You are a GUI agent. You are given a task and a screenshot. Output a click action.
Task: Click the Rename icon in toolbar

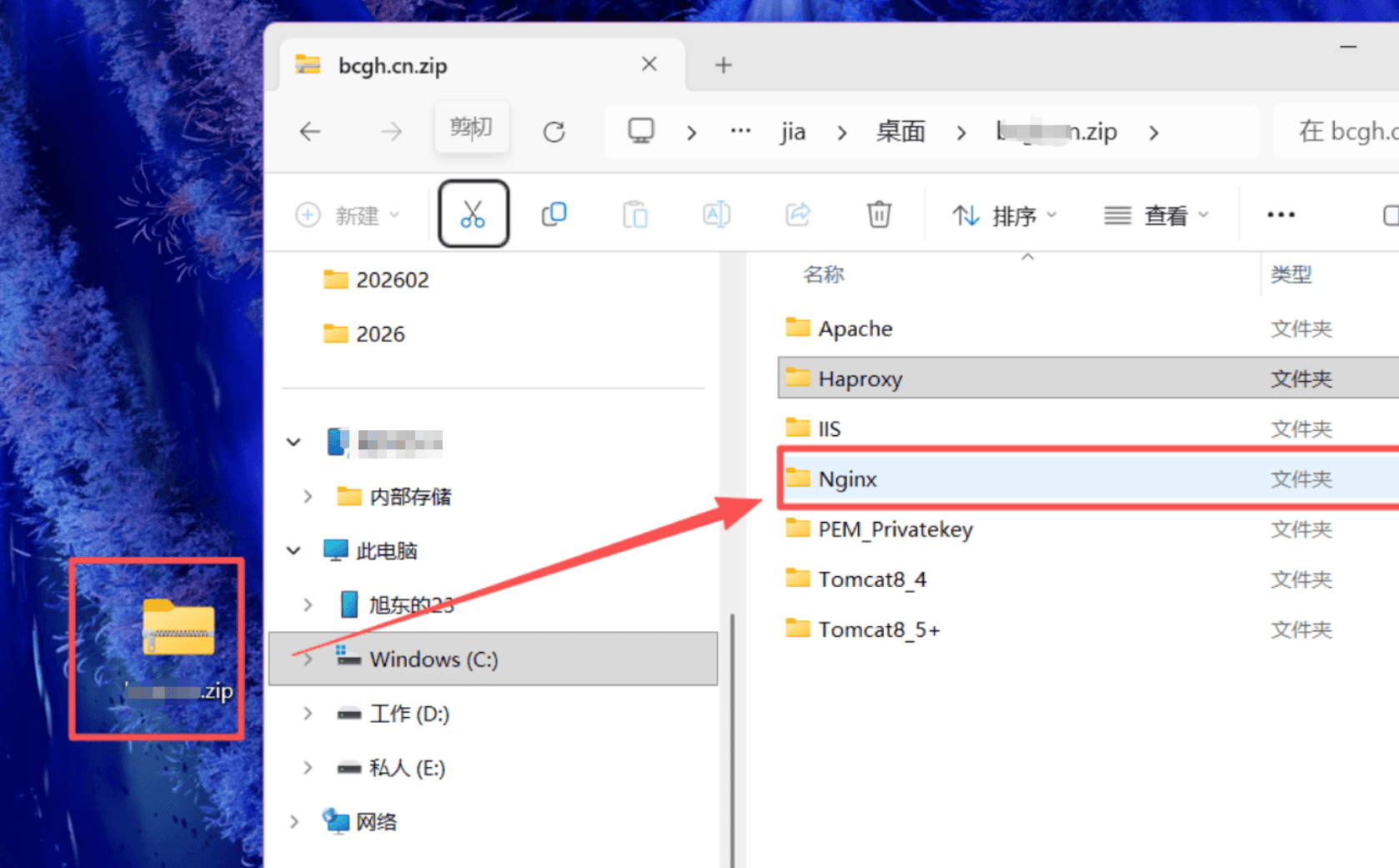point(716,214)
